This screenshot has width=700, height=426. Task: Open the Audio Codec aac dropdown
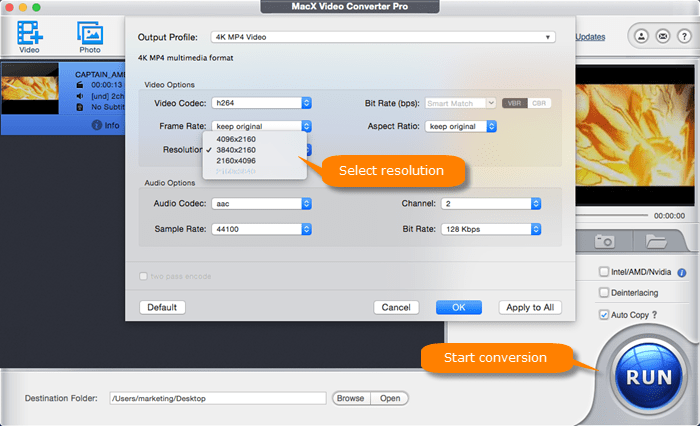tap(261, 204)
